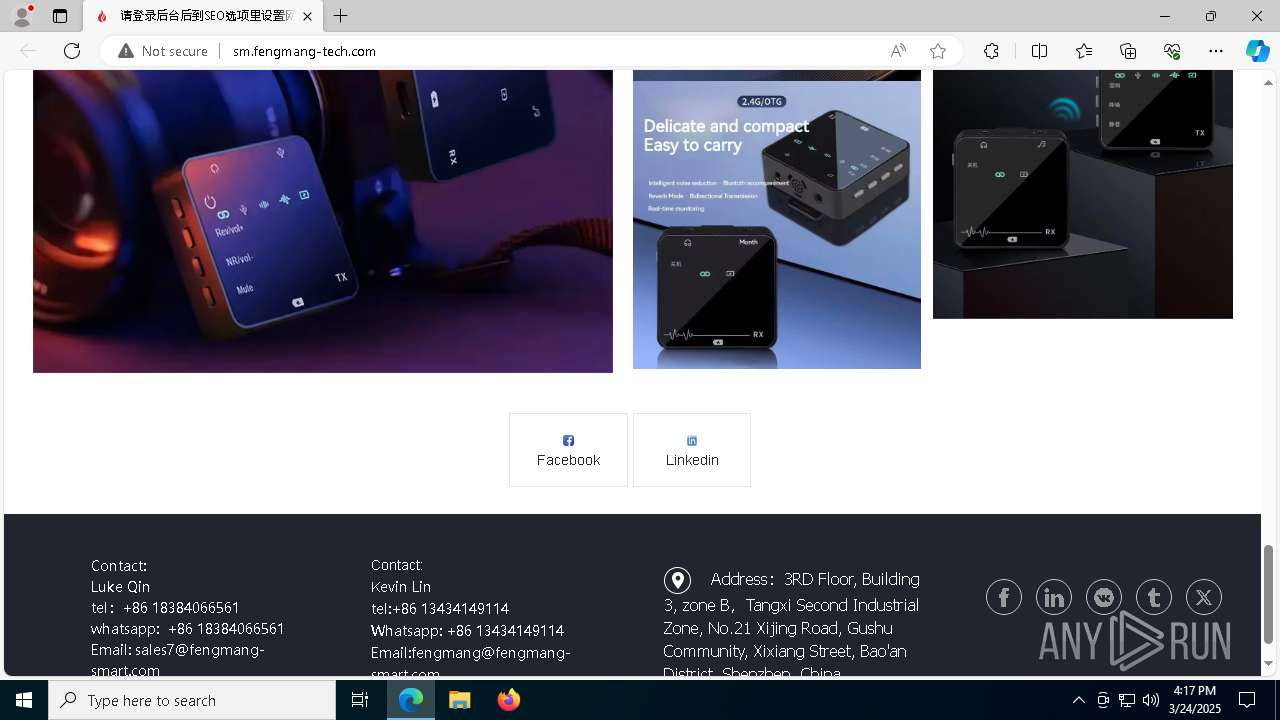Click Whatsapp: +86 13434149114 text
Screen dimensions: 1280x720
[467, 631]
